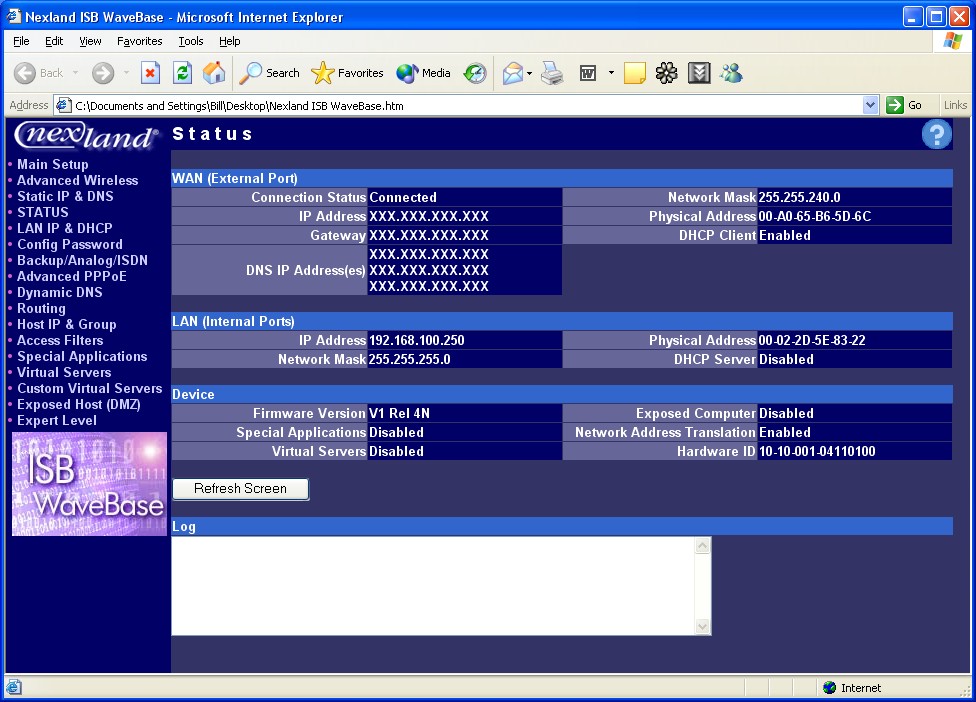Open the Media pane
The image size is (976, 702).
tap(423, 73)
